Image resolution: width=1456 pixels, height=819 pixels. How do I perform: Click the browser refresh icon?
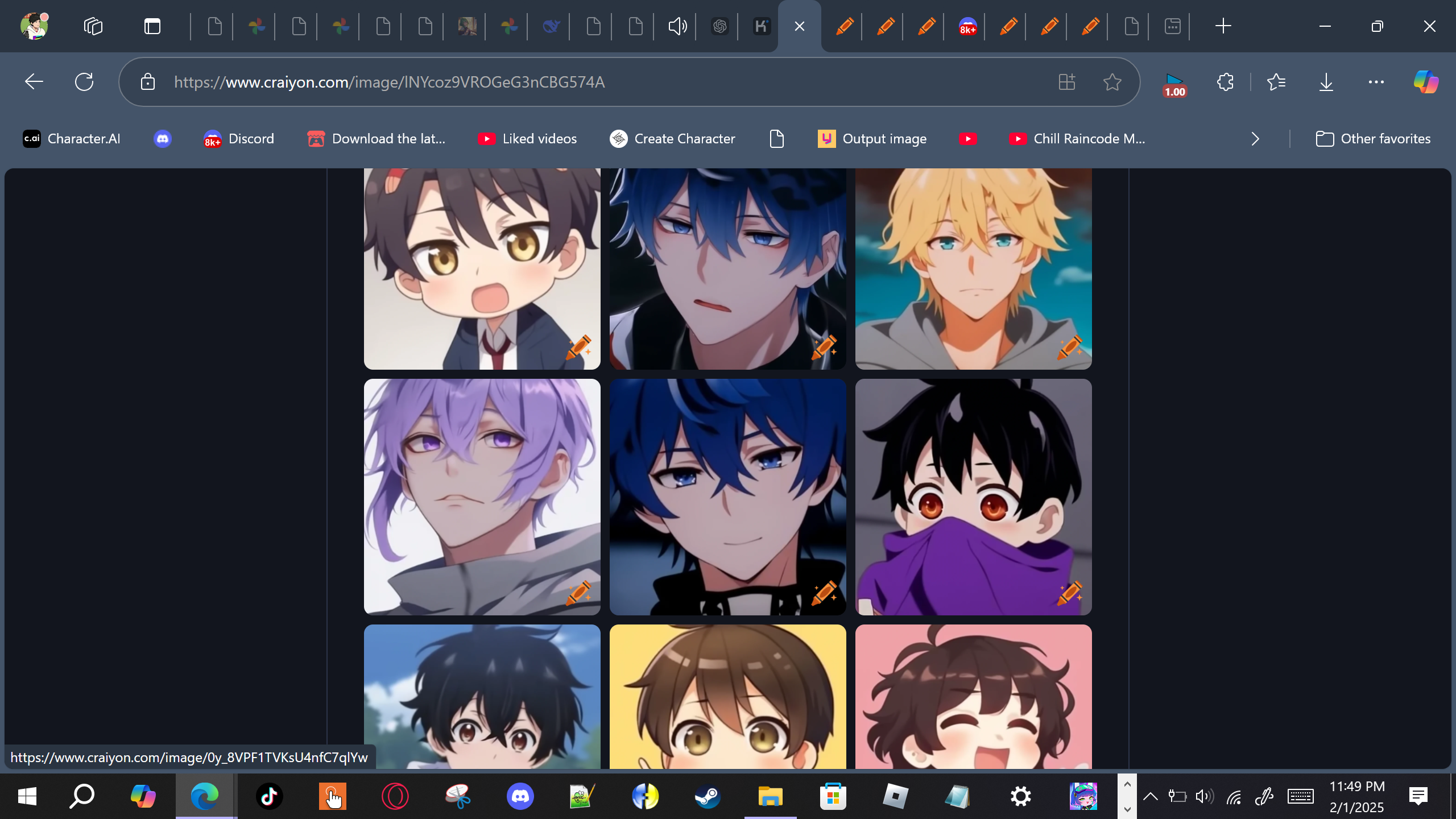(x=84, y=82)
